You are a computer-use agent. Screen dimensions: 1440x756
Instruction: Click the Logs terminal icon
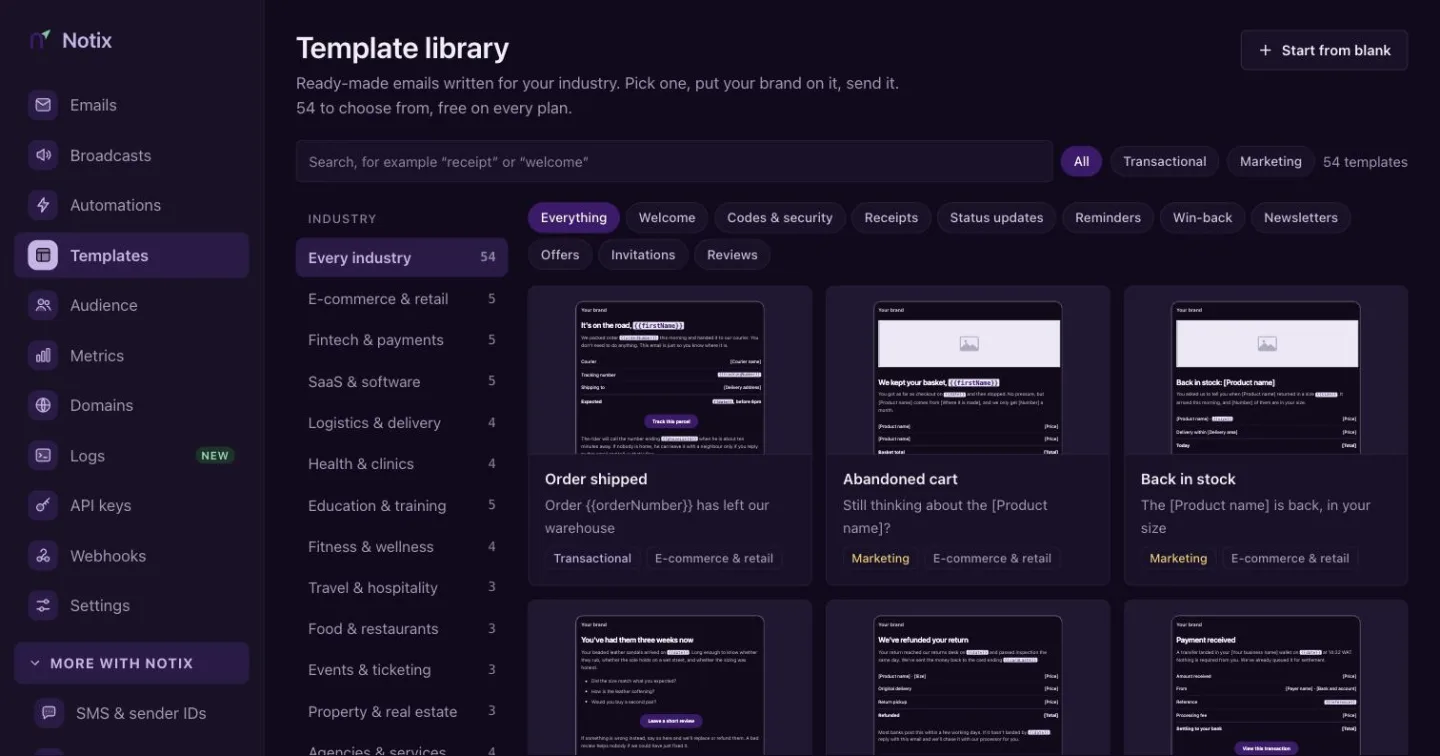point(43,455)
